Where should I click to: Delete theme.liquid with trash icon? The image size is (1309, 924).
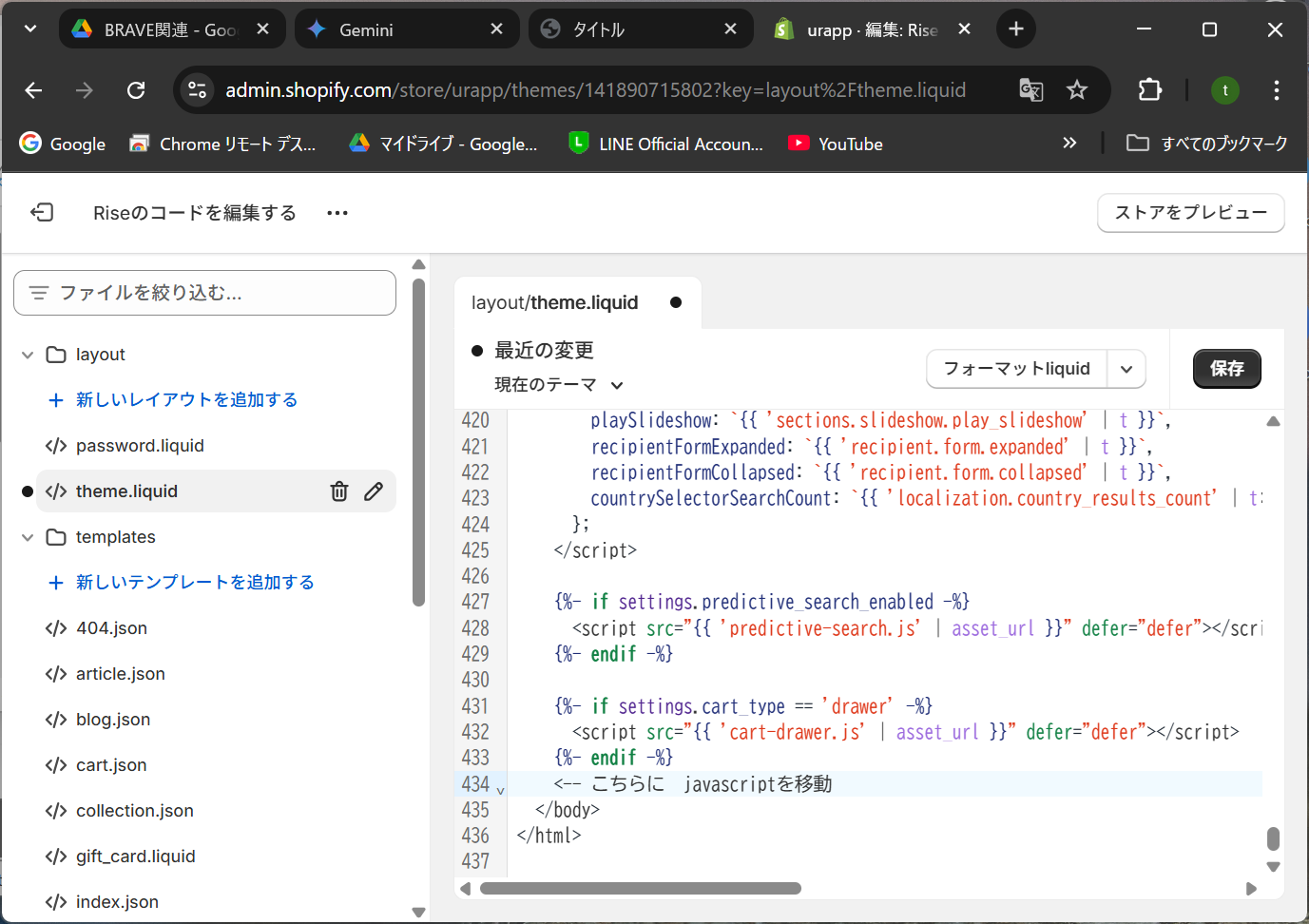339,491
